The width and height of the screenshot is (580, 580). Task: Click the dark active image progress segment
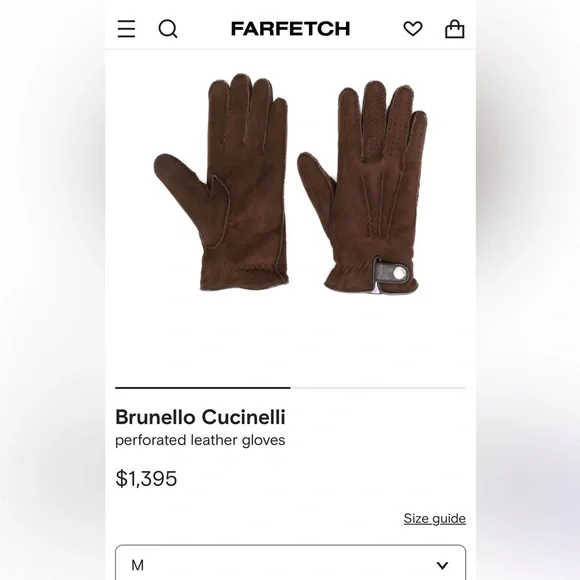203,388
